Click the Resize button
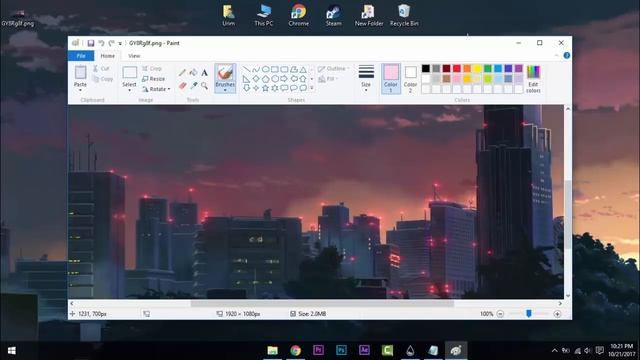This screenshot has height=360, width=640. coord(154,79)
